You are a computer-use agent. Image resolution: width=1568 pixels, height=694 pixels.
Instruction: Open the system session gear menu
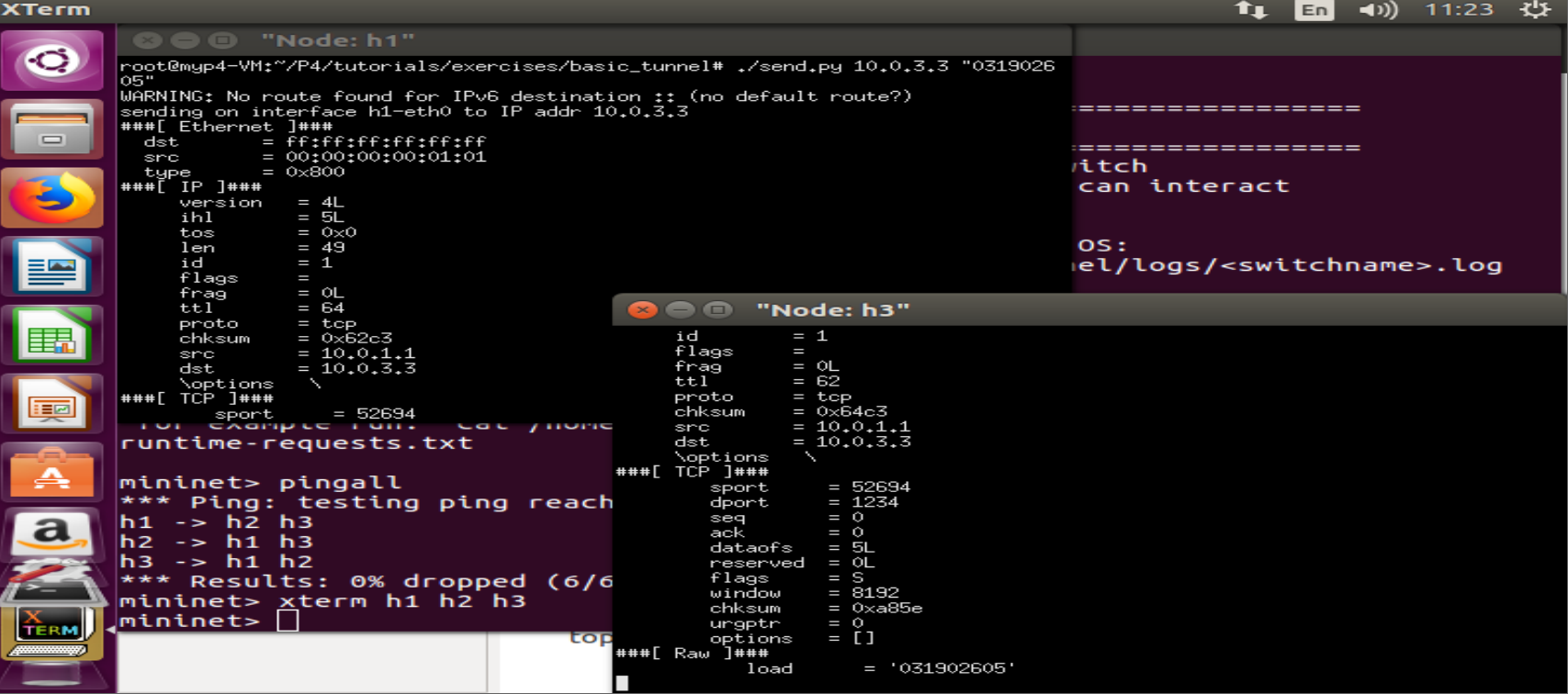tap(1535, 10)
